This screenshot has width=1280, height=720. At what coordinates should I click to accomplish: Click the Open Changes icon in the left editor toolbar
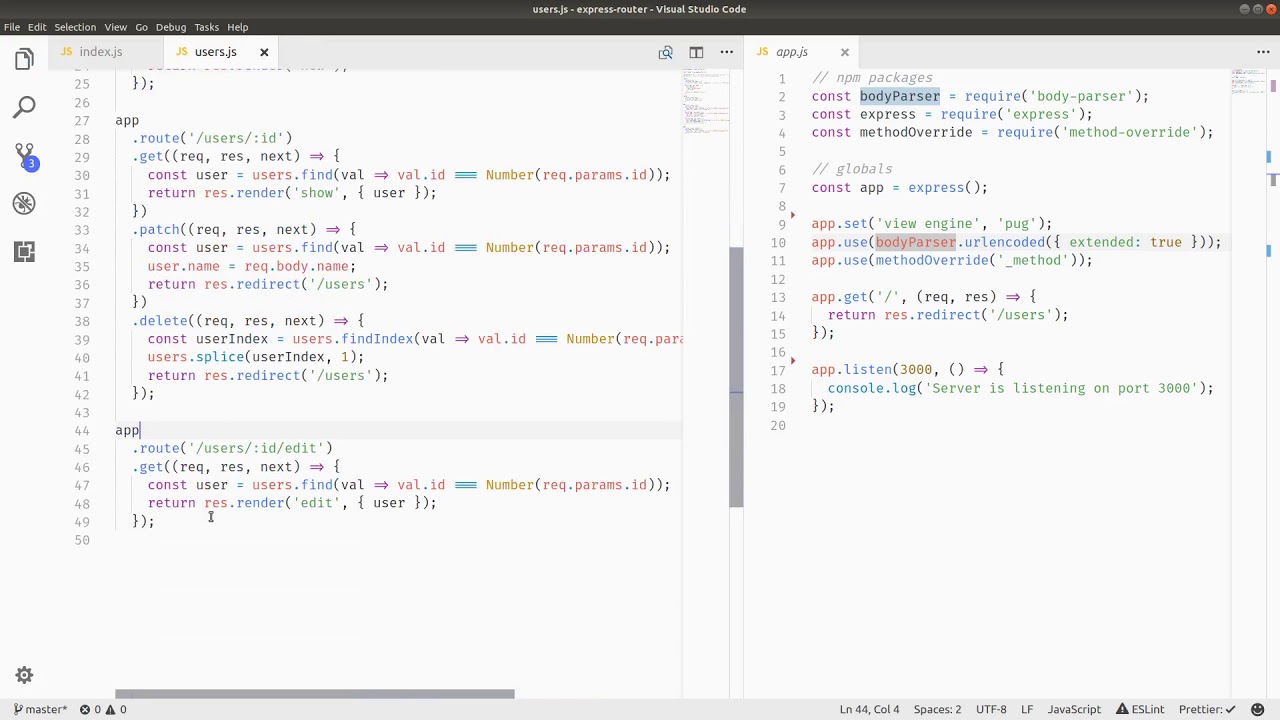tap(665, 52)
